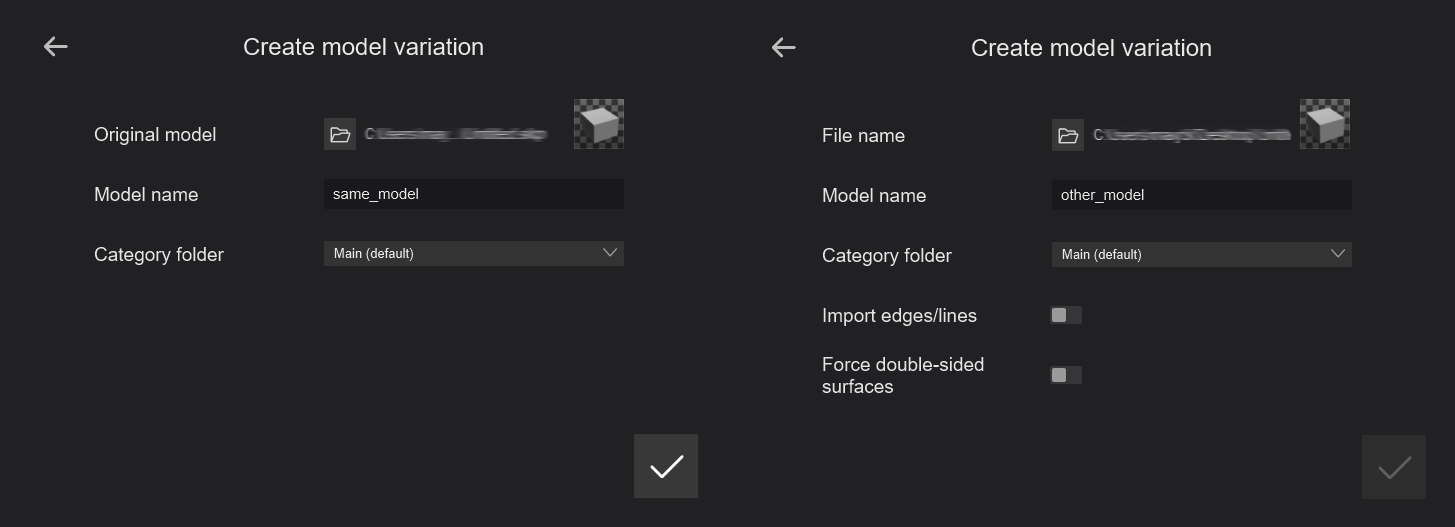
Task: Expand Category folder dropdown under same_model
Action: (473, 254)
